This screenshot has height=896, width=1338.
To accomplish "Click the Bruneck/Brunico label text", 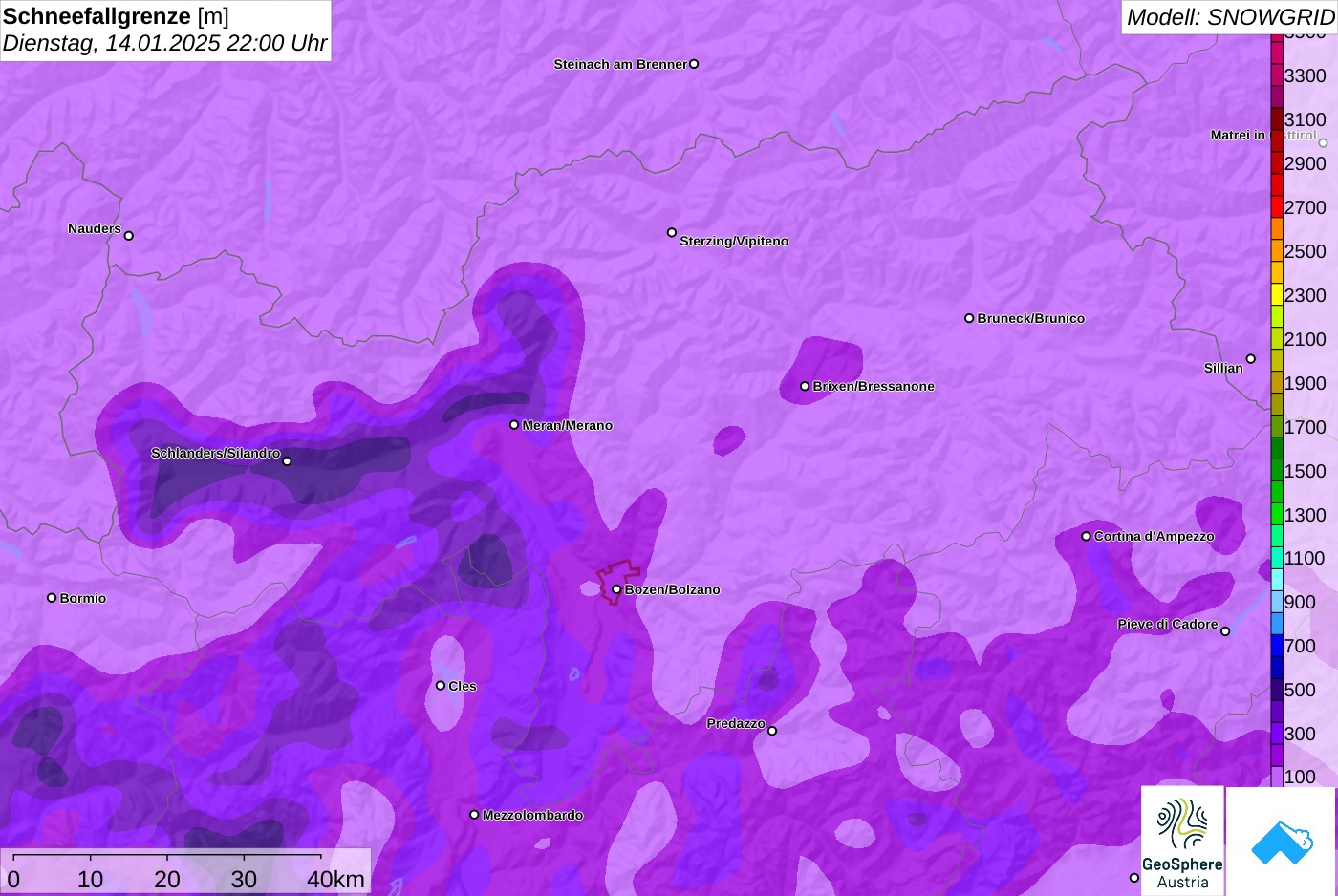I will 1031,318.
